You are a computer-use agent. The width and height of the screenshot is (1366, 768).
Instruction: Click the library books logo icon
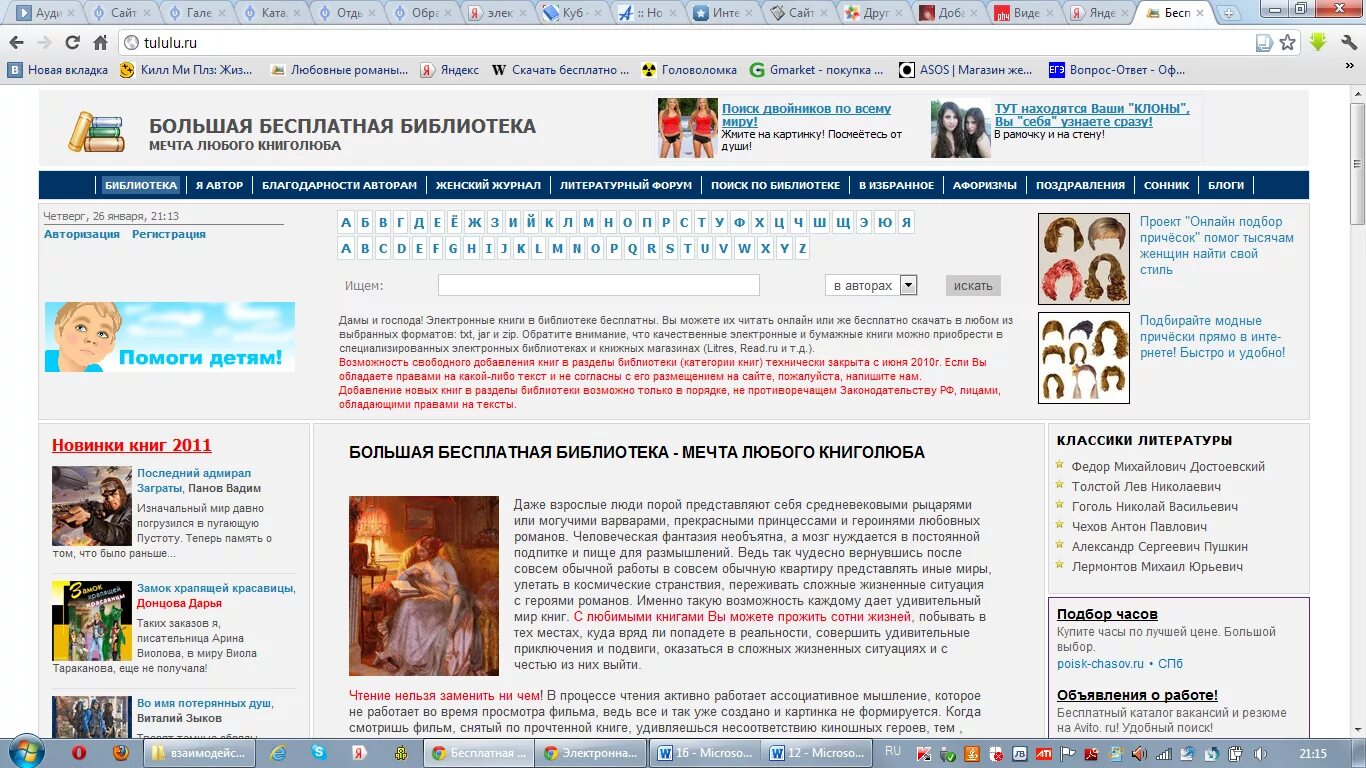point(96,131)
